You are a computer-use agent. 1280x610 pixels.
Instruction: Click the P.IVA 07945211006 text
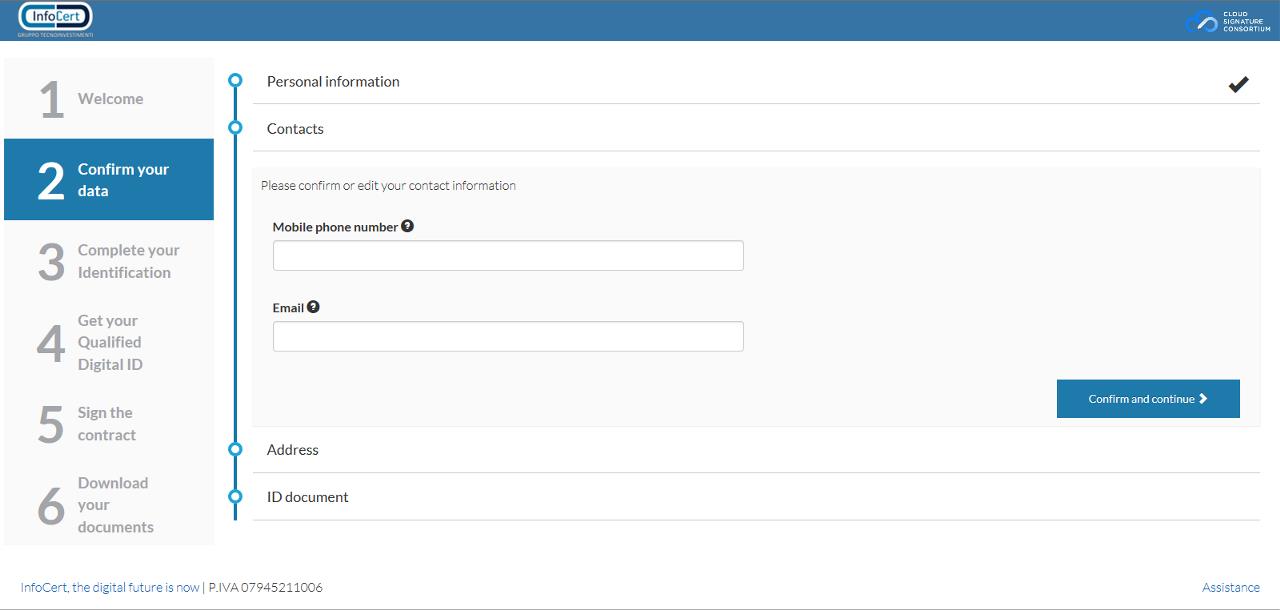pyautogui.click(x=266, y=587)
